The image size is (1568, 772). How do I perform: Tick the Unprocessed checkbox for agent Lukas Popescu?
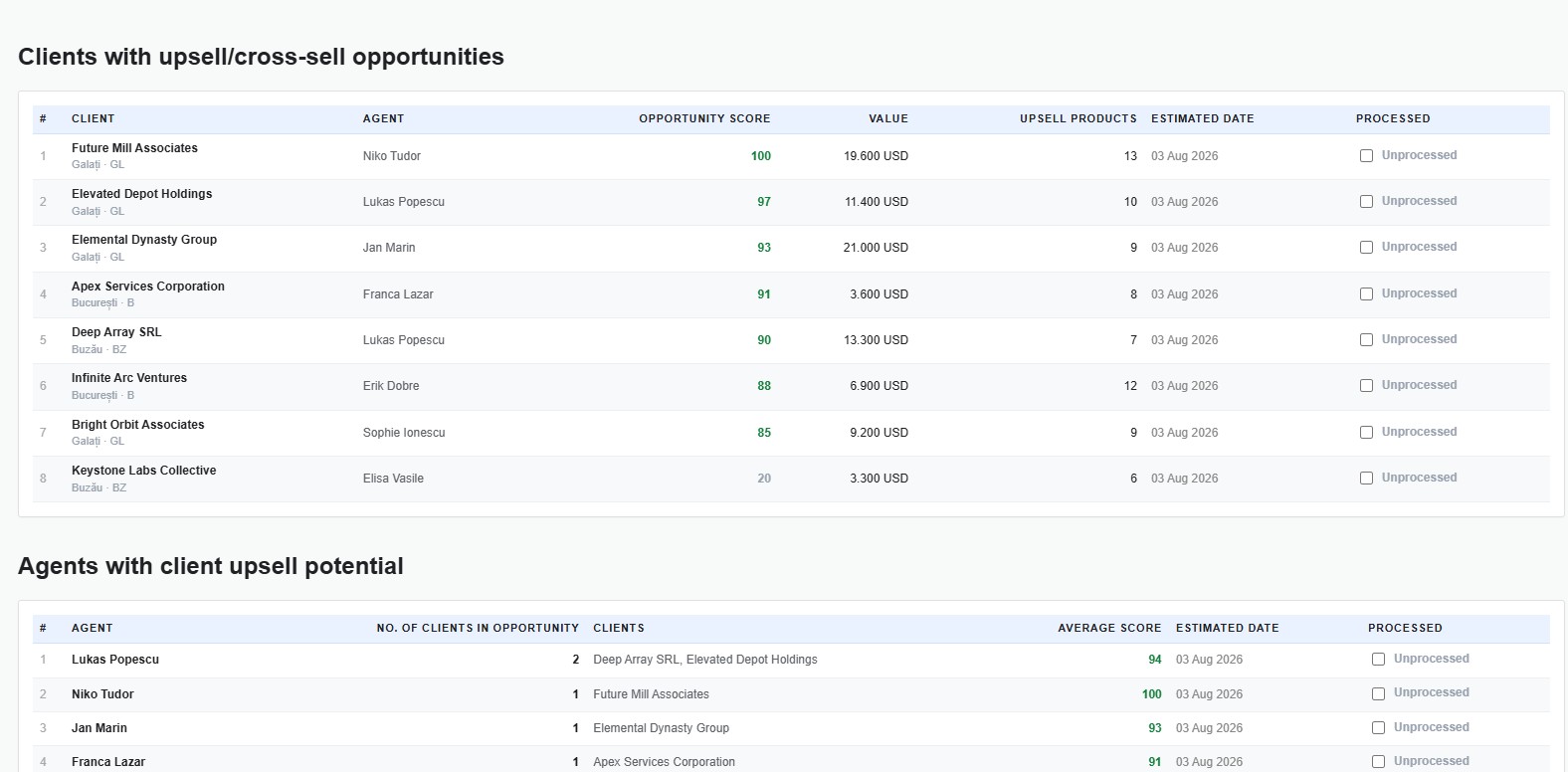[1378, 660]
